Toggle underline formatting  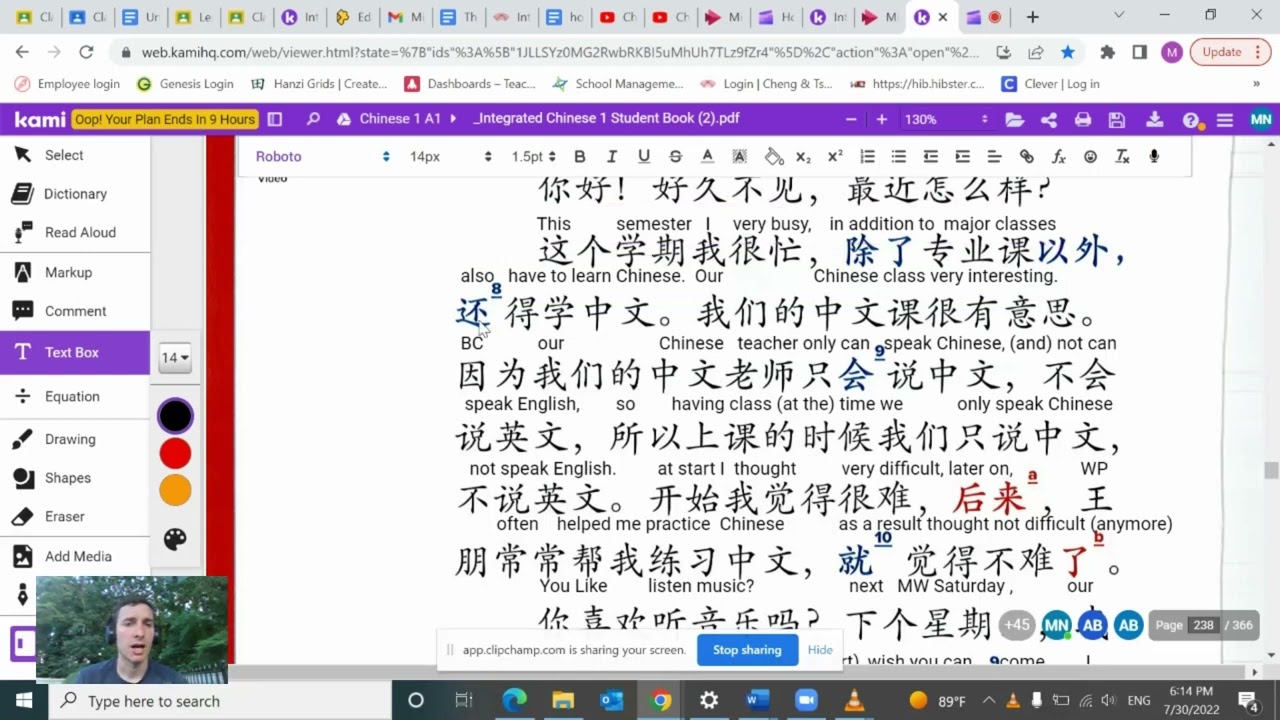[x=644, y=157]
